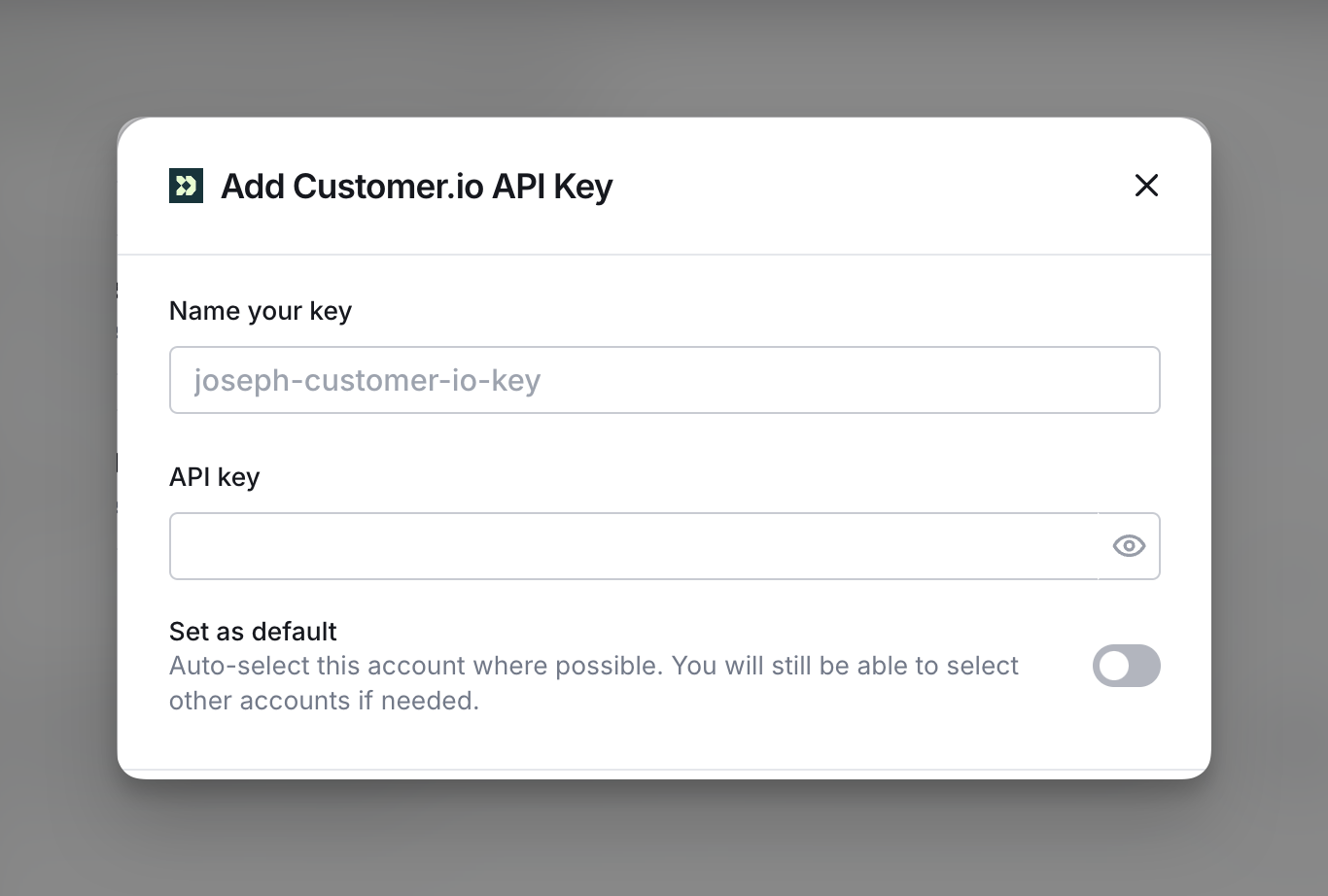Click the green arrow brand logo

pyautogui.click(x=186, y=186)
